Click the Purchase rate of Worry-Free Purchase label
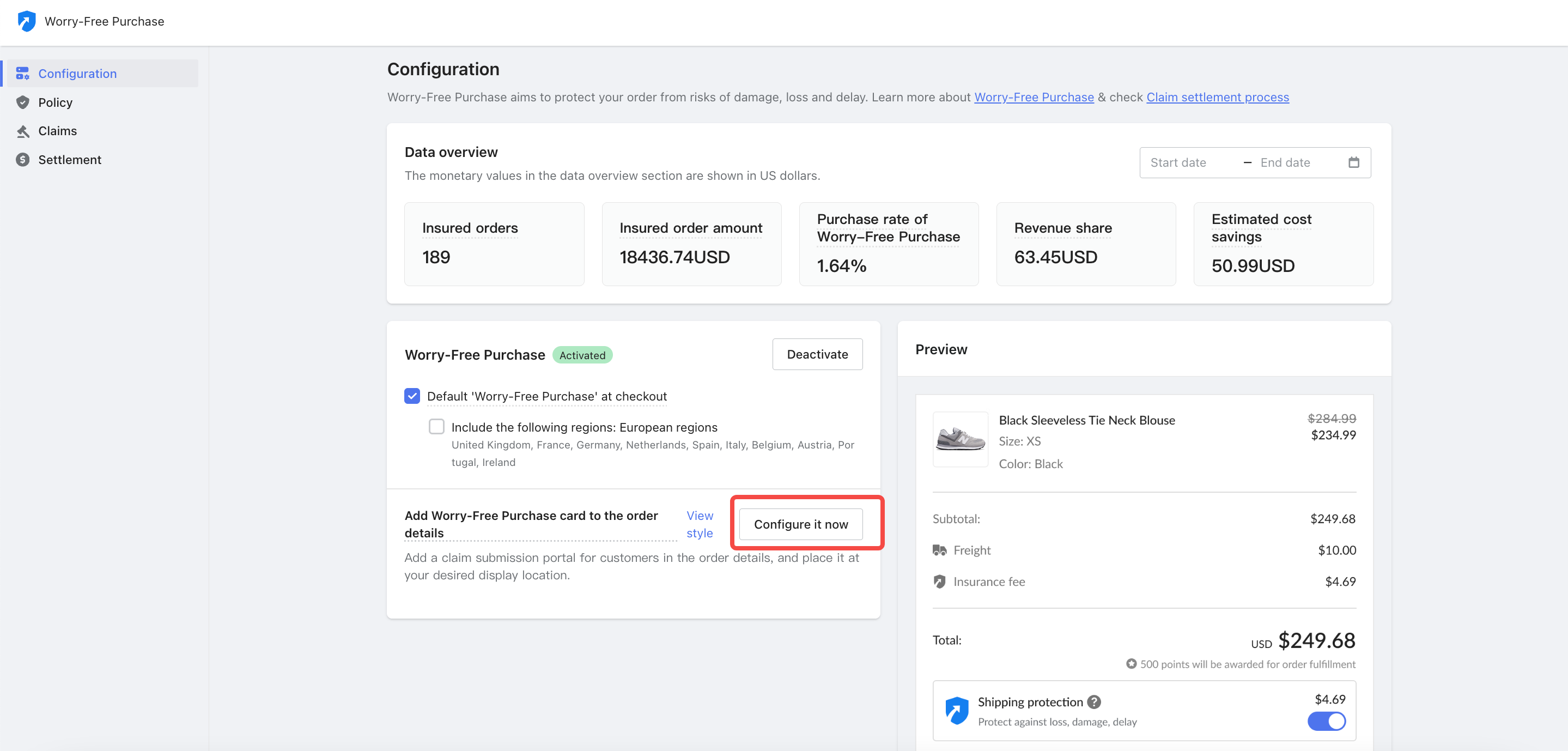Image resolution: width=1568 pixels, height=751 pixels. tap(888, 228)
